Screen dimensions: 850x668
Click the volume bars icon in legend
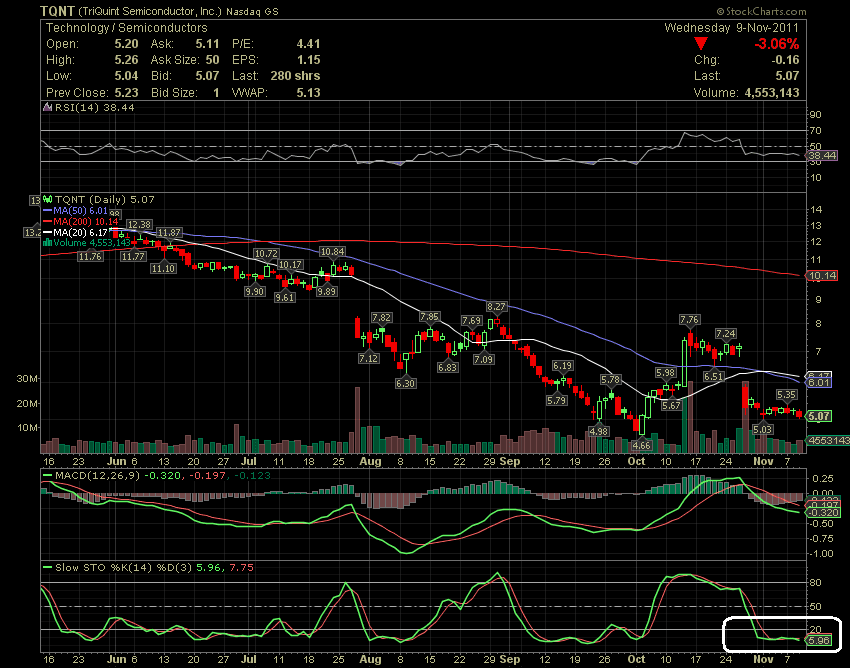pos(48,242)
